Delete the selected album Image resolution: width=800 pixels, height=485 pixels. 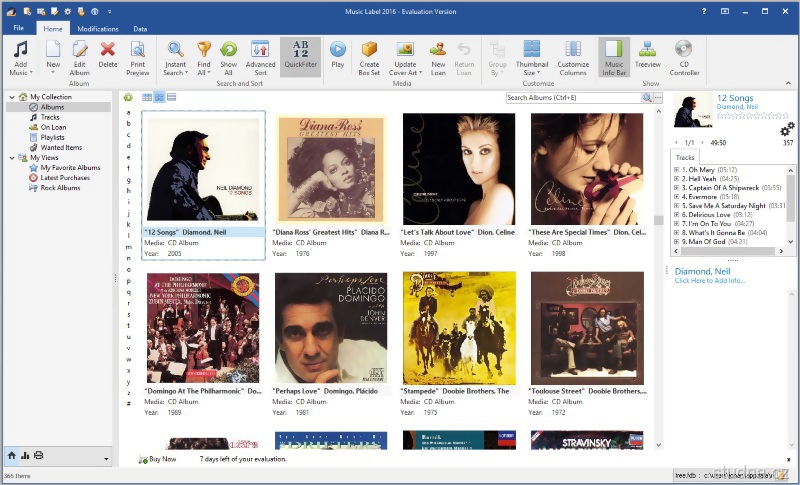(x=108, y=55)
